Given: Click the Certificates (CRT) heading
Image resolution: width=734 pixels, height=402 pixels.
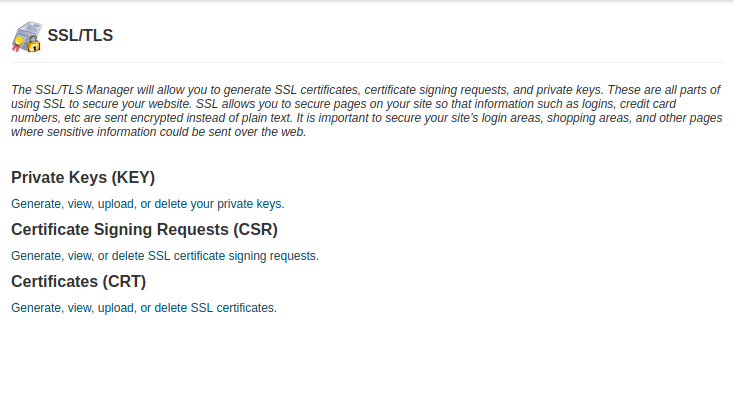Looking at the screenshot, I should (79, 282).
